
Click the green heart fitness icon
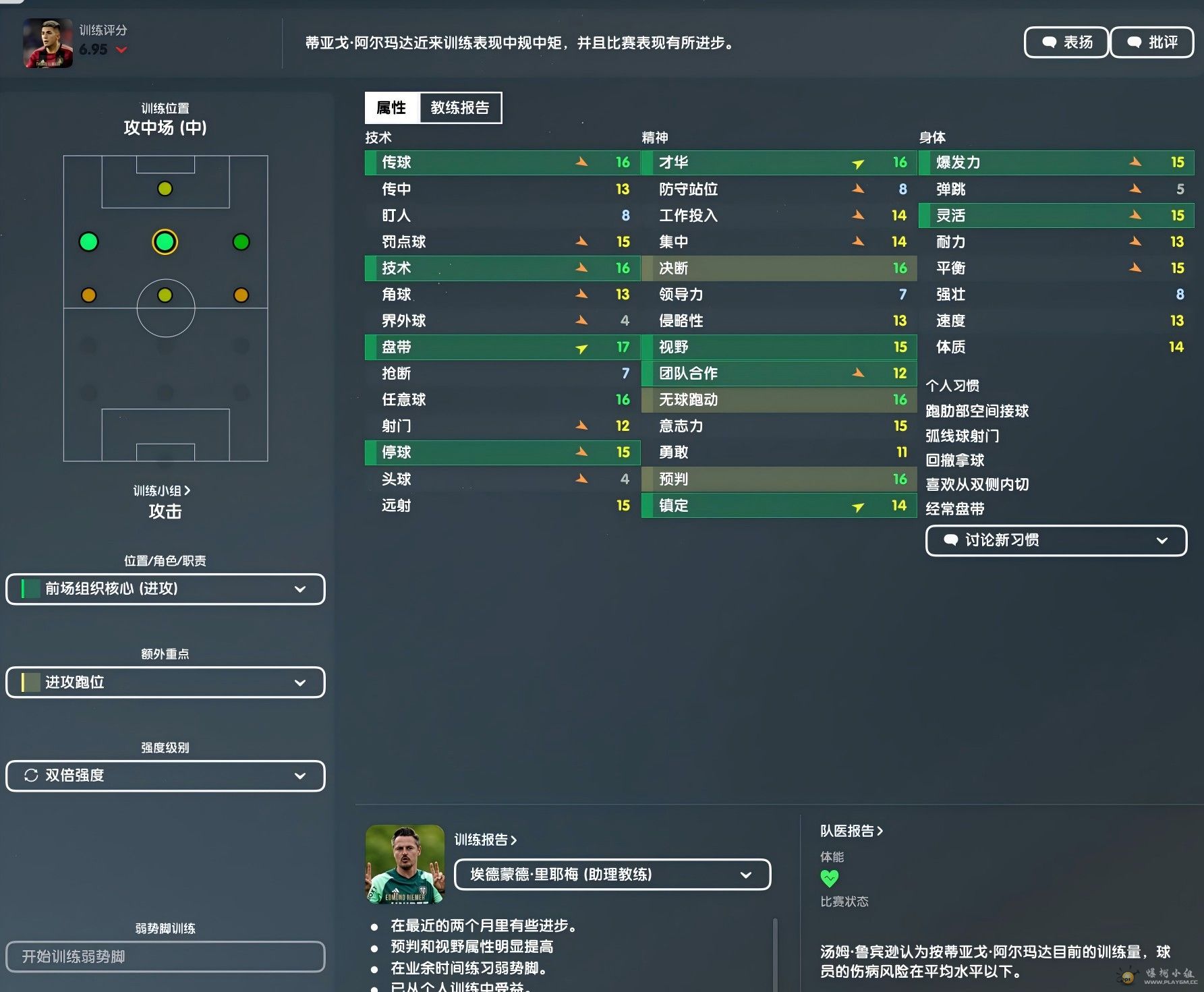point(829,878)
